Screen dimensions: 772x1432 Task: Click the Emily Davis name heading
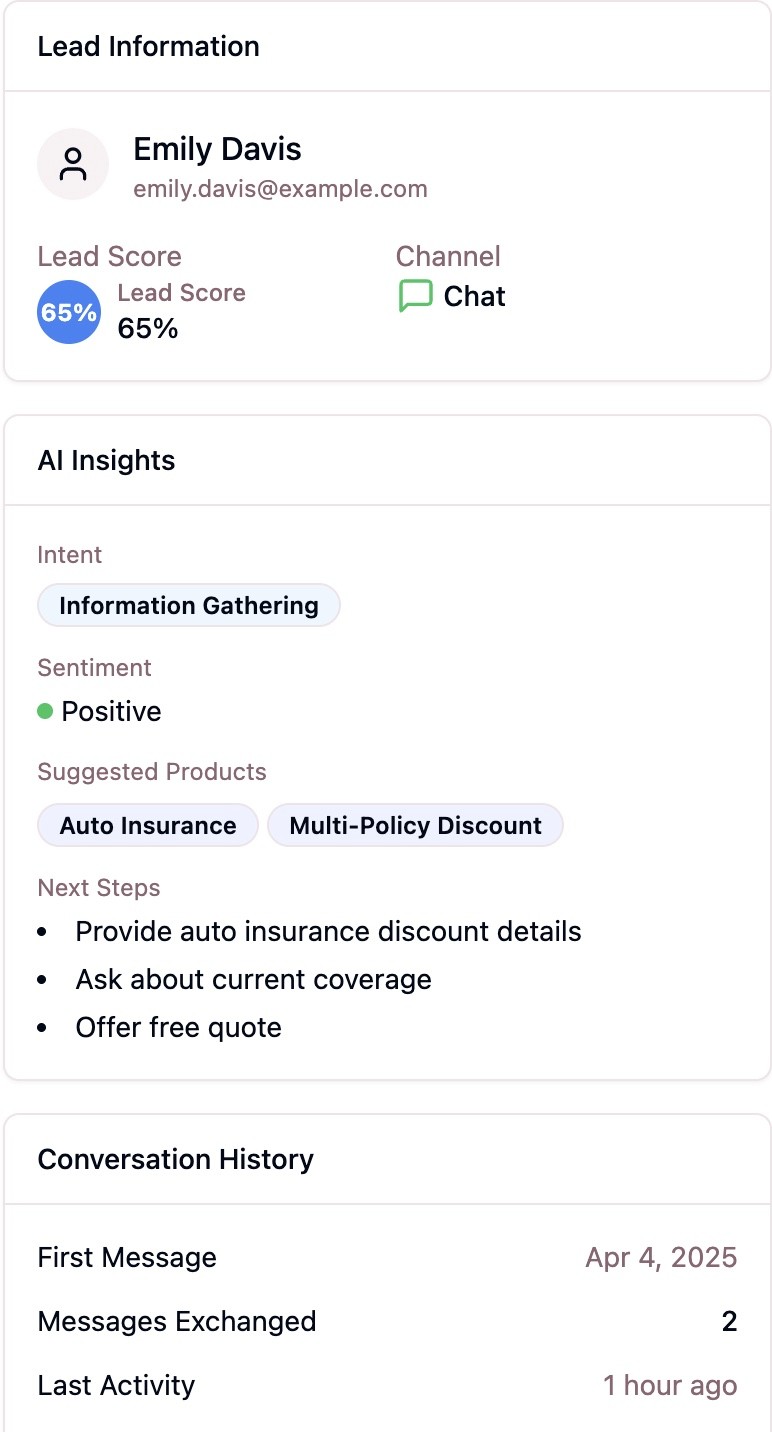217,149
